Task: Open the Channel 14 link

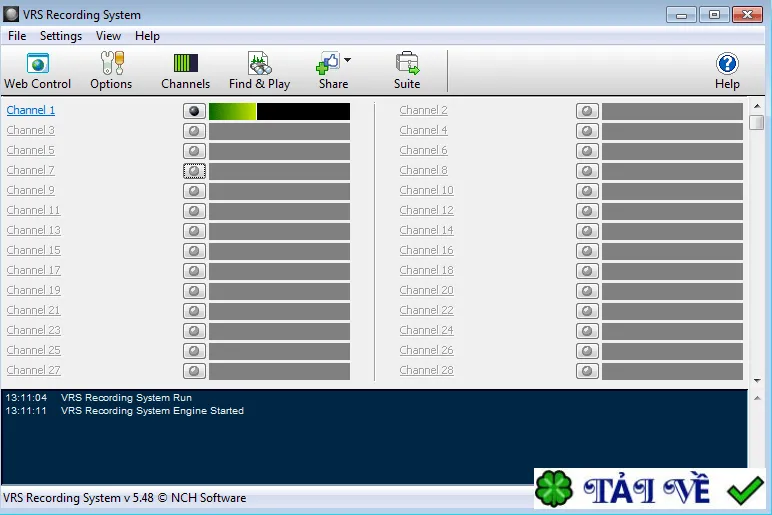Action: coord(426,230)
